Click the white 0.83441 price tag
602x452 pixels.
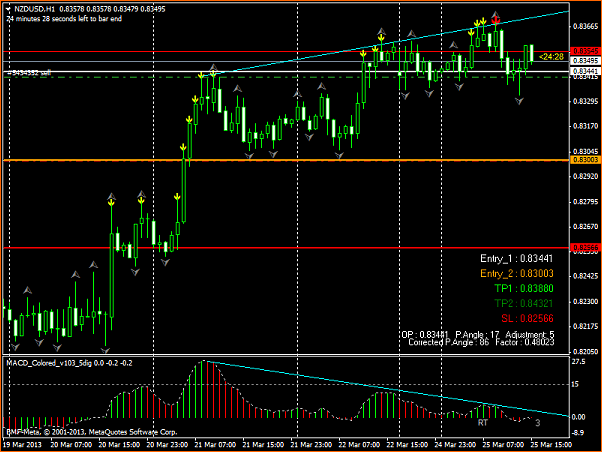click(x=585, y=71)
